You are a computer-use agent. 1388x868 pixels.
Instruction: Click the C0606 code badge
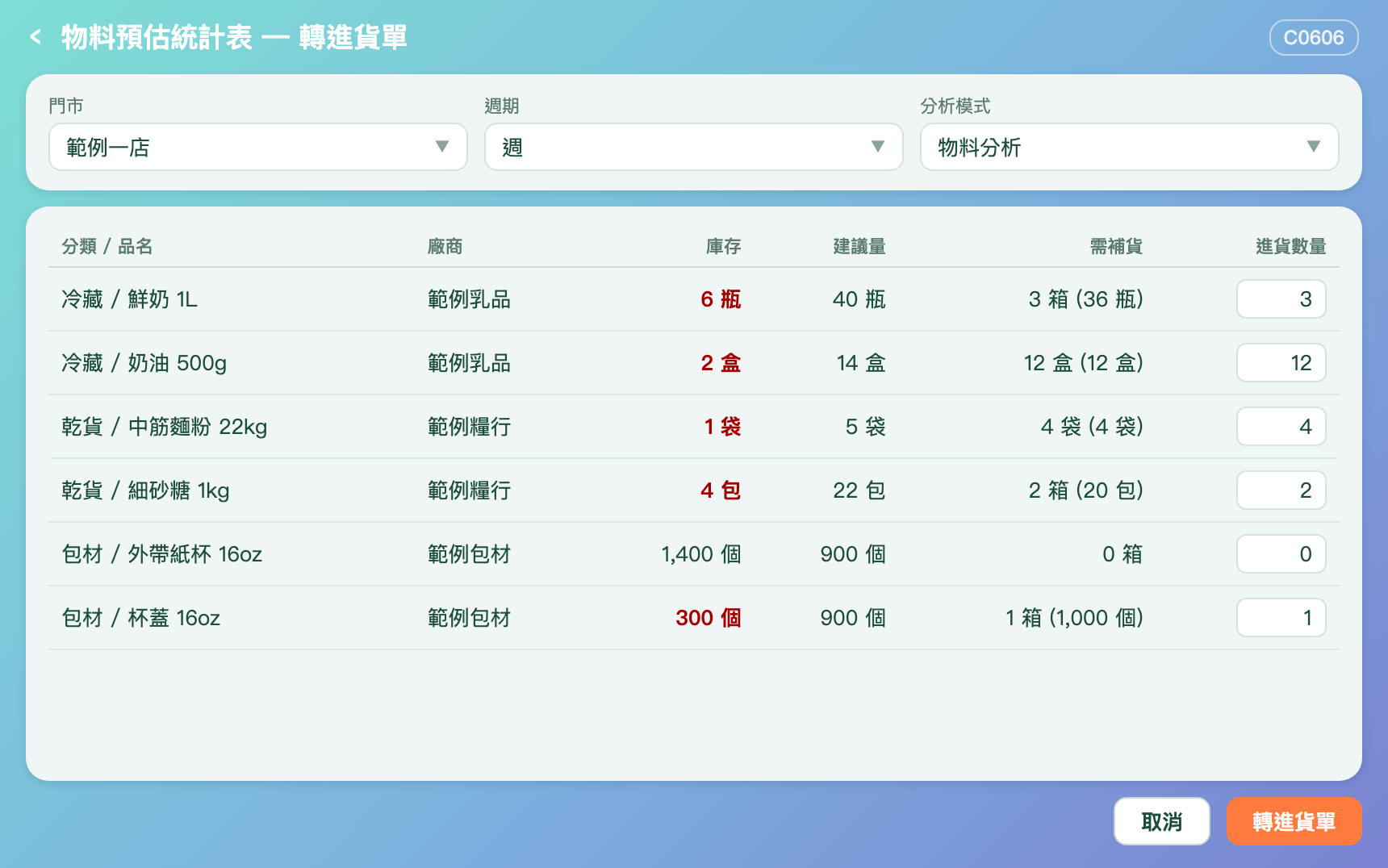(1314, 38)
